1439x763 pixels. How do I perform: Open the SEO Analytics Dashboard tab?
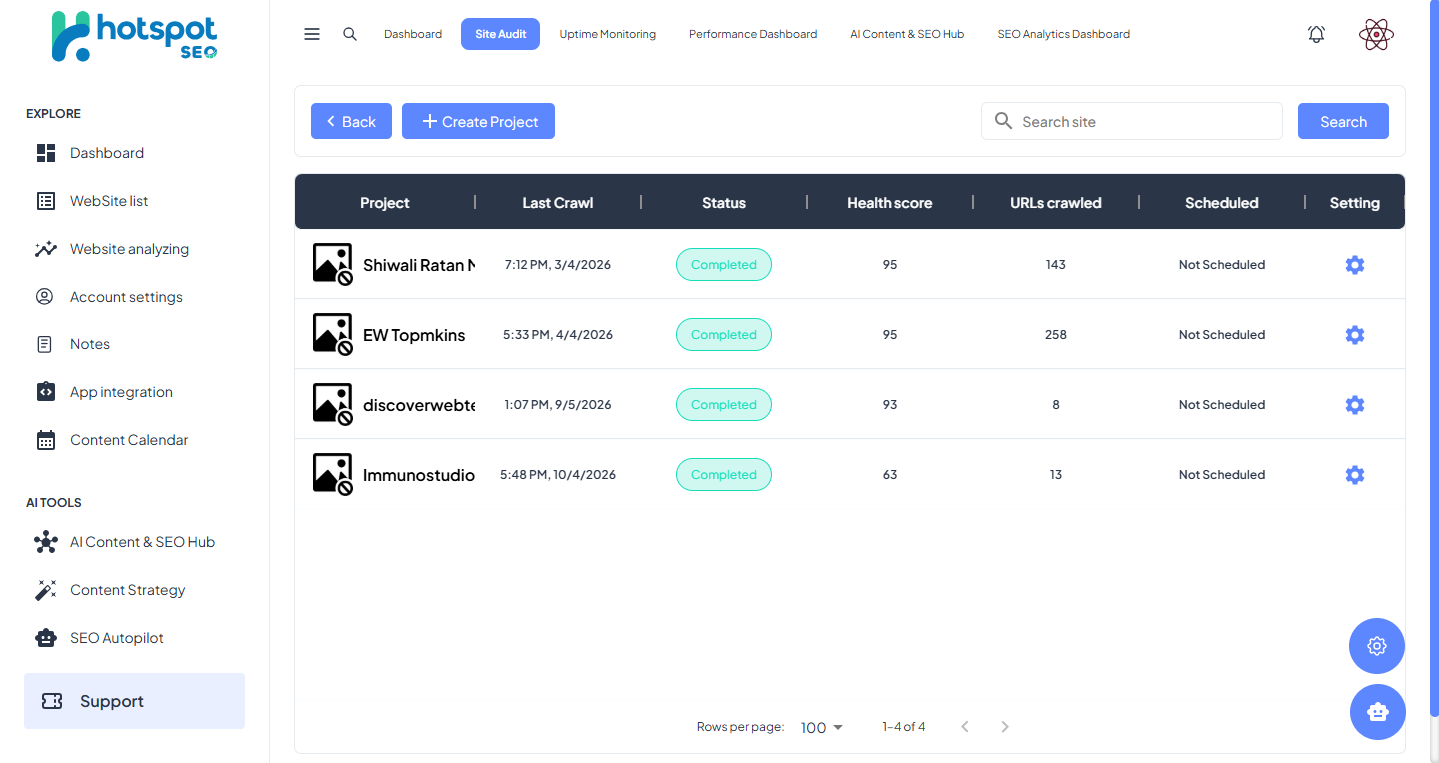[x=1064, y=34]
